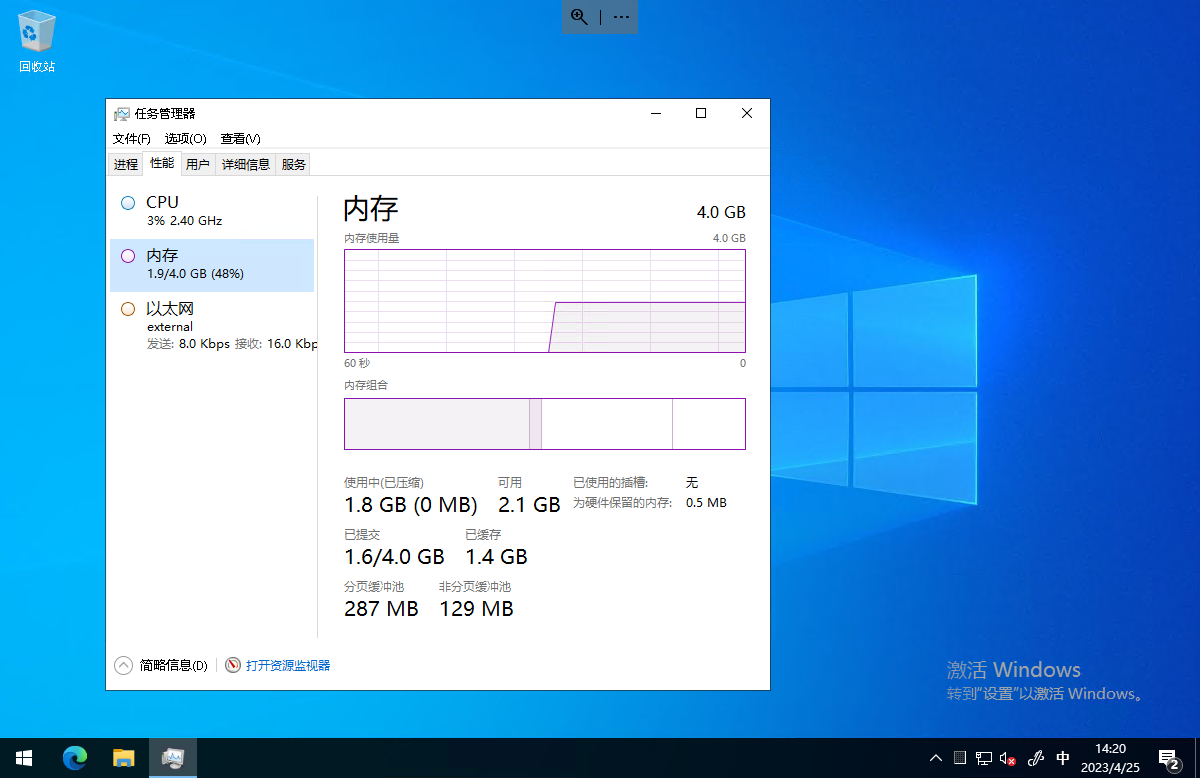Click the tray icon left of network
Viewport: 1200px width, 778px height.
960,758
